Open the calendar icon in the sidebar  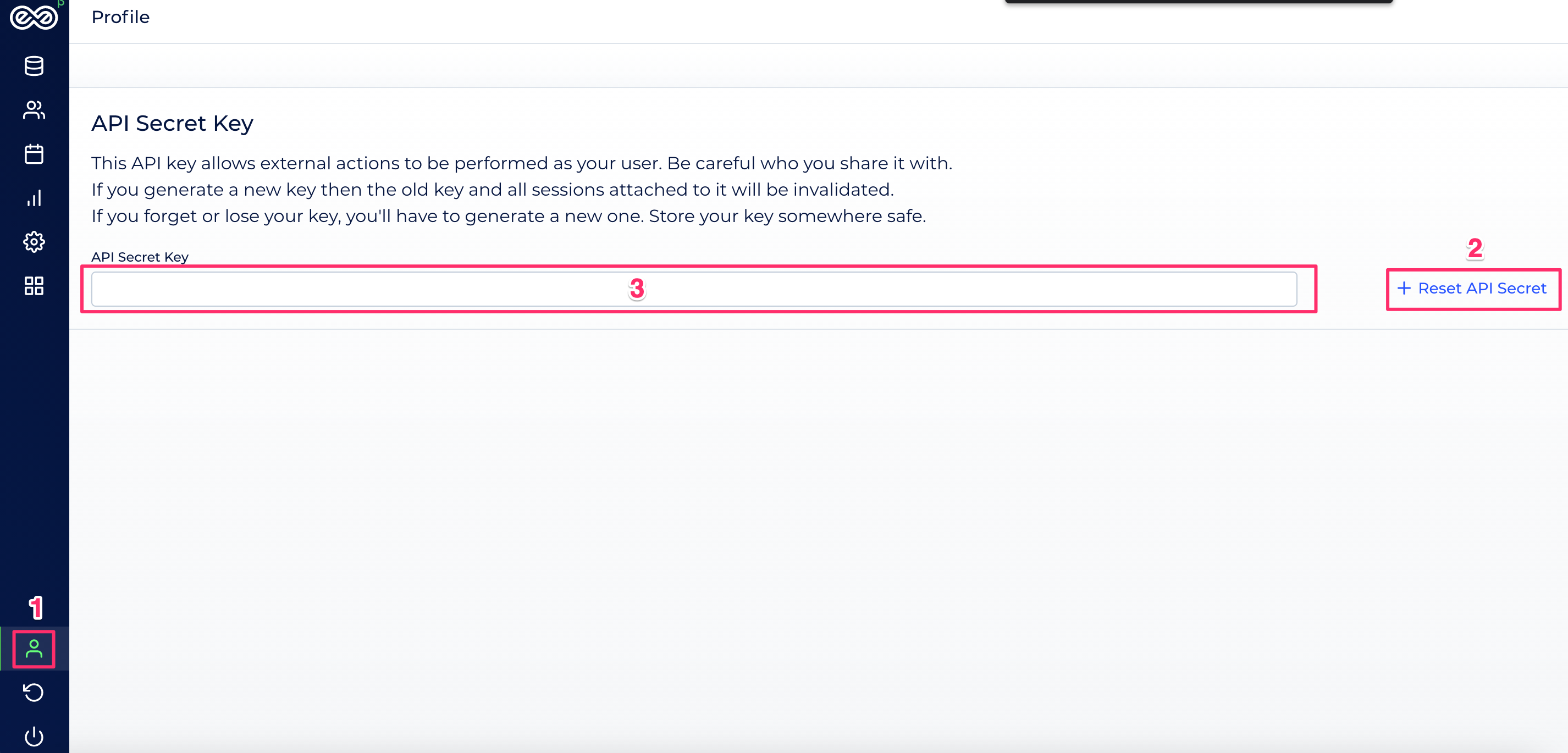[34, 154]
